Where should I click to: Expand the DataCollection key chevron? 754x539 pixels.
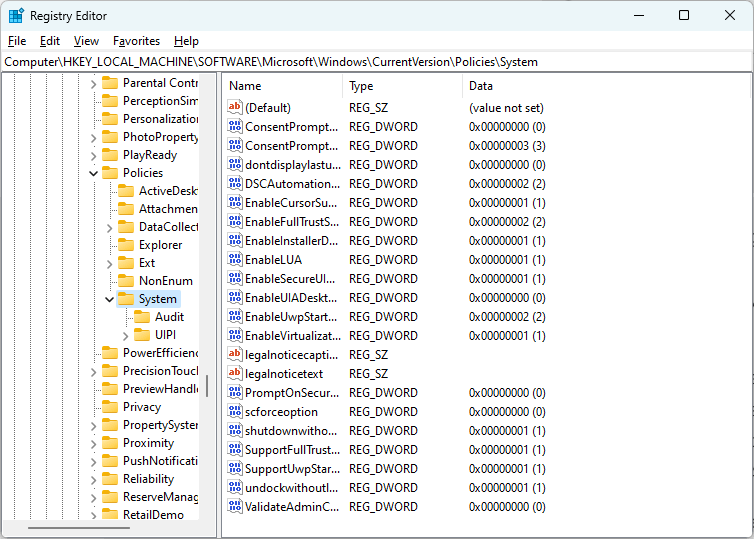(x=109, y=227)
